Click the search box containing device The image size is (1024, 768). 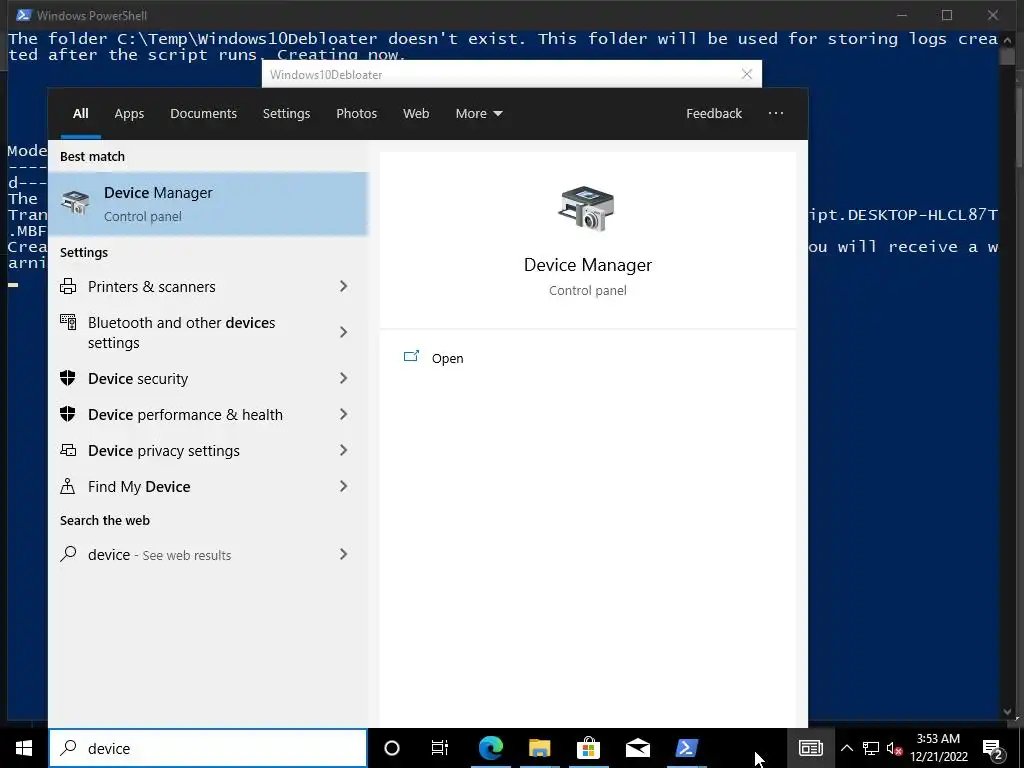point(208,748)
